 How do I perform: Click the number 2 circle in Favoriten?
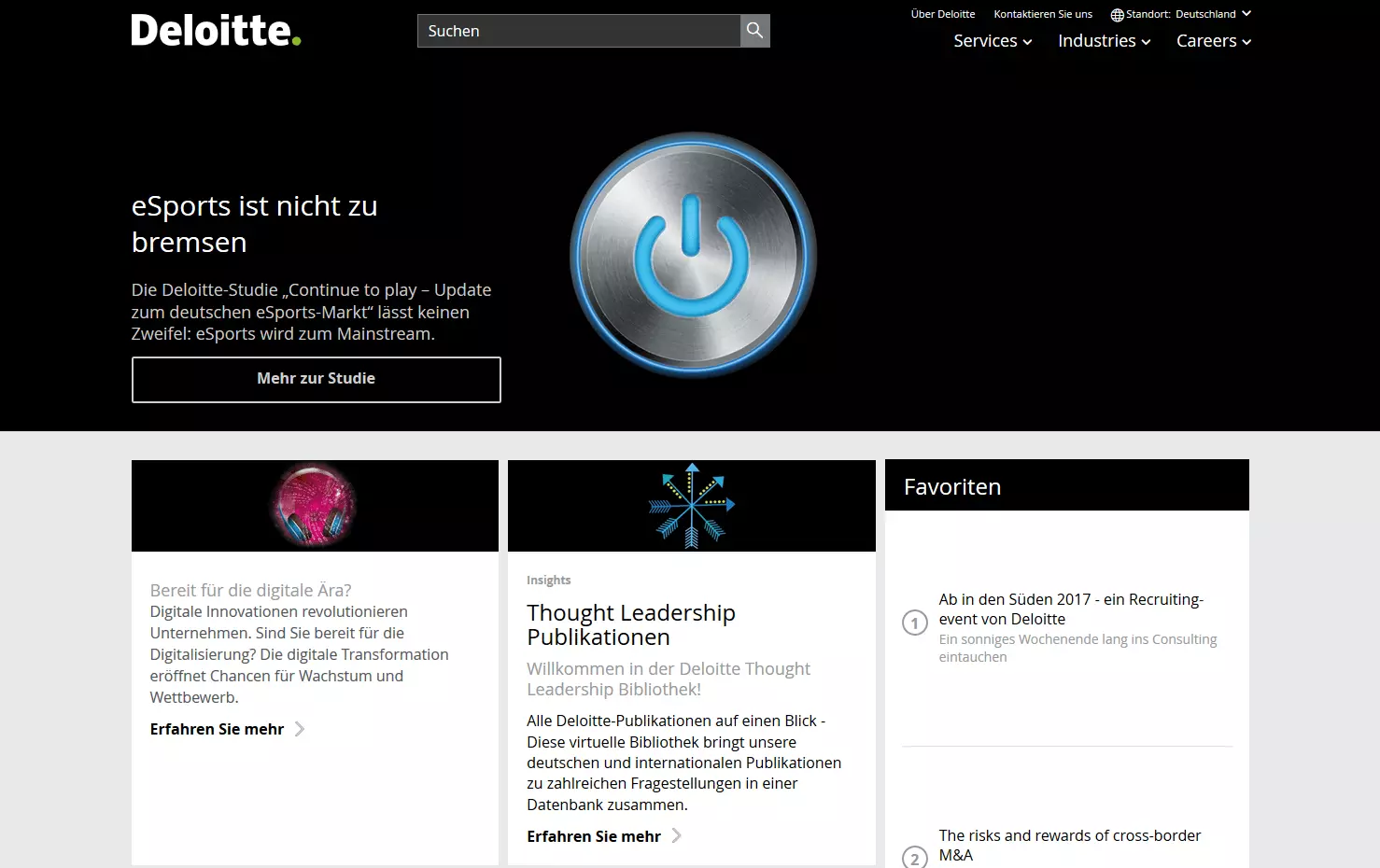[914, 857]
